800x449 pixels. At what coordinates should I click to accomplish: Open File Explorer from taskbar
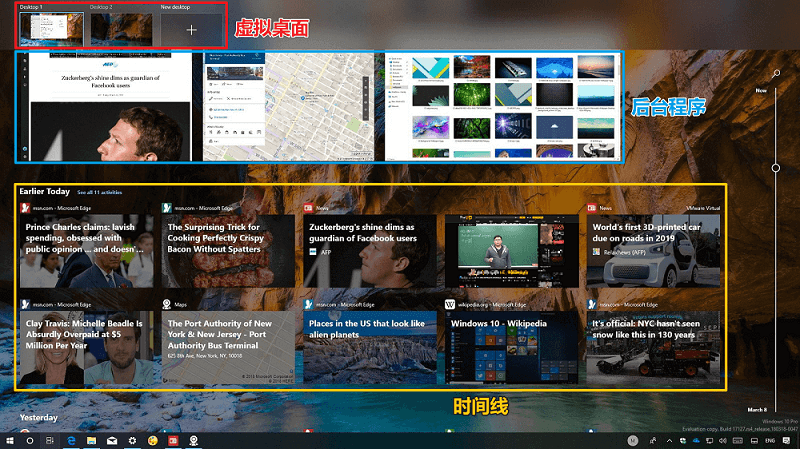tap(91, 440)
